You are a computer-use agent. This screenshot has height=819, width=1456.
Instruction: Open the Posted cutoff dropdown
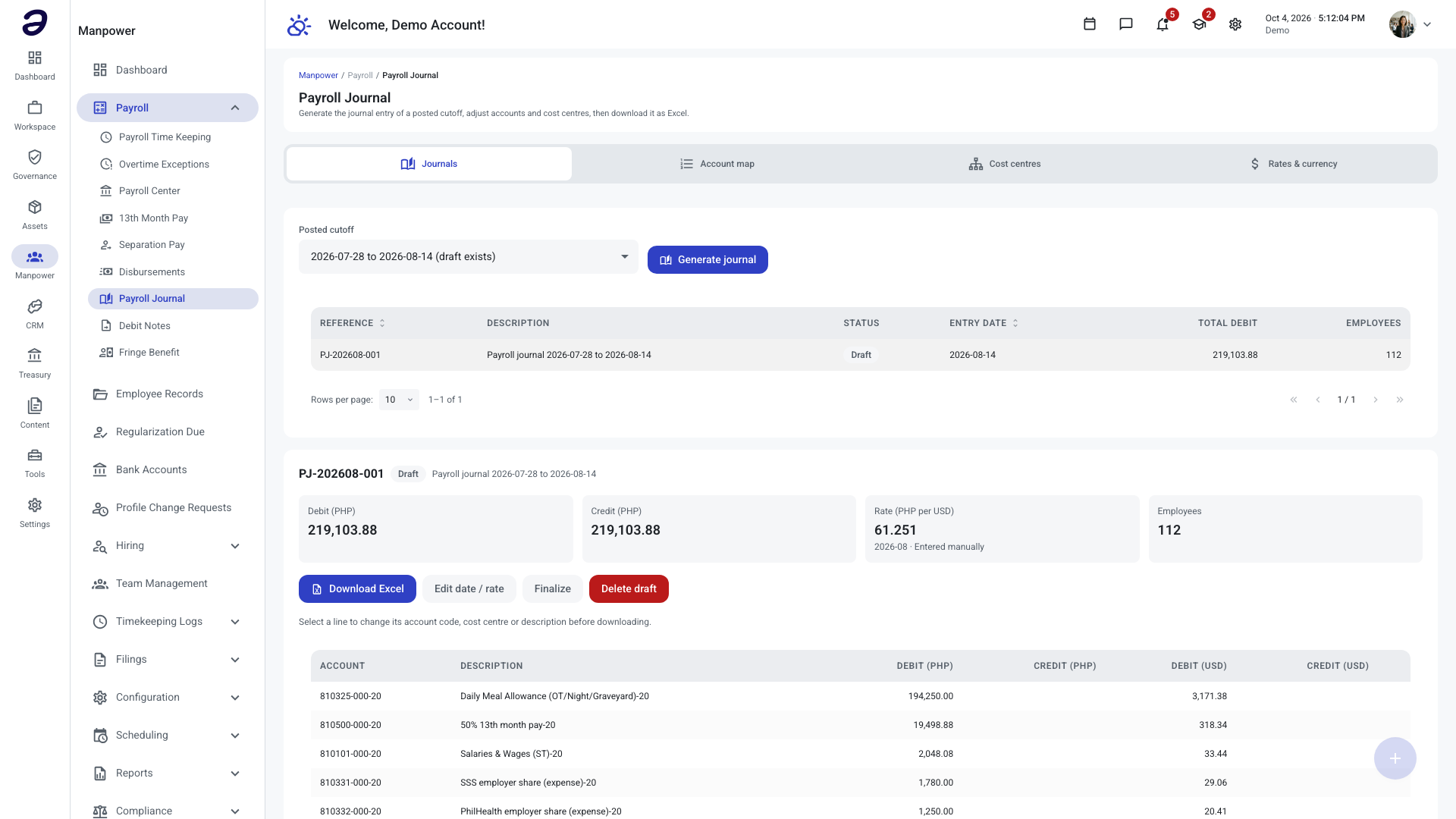469,256
